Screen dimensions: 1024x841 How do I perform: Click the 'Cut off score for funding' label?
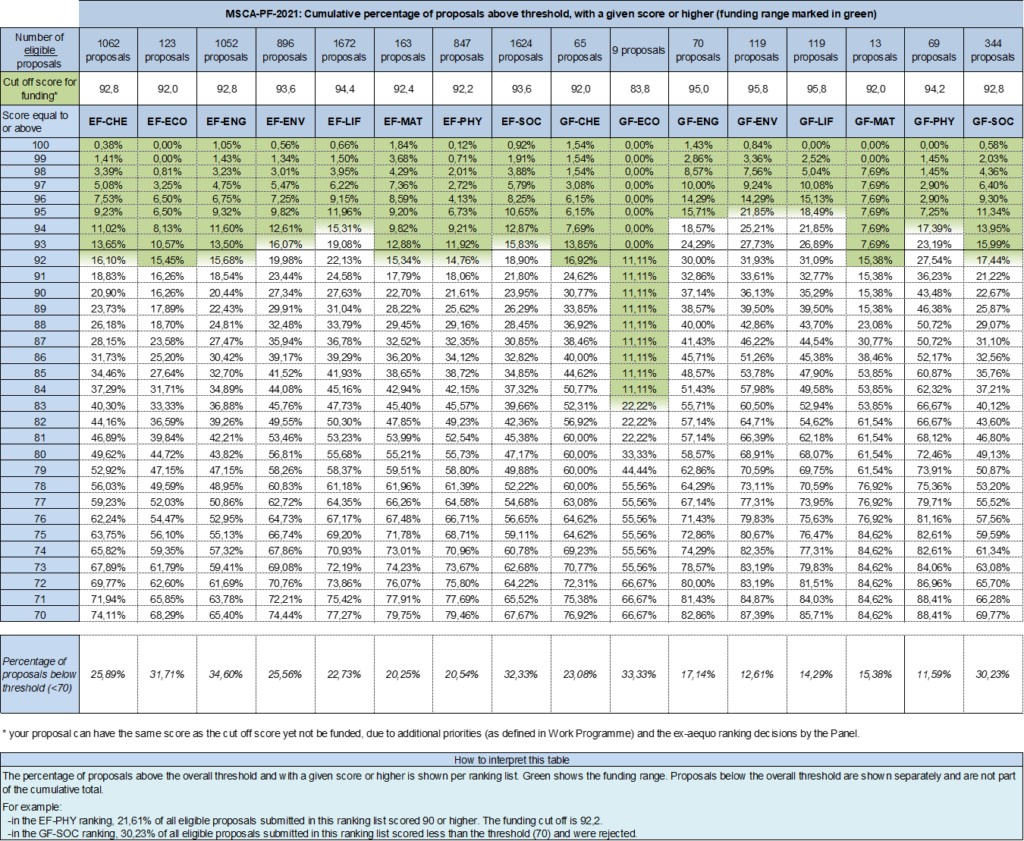(39, 87)
